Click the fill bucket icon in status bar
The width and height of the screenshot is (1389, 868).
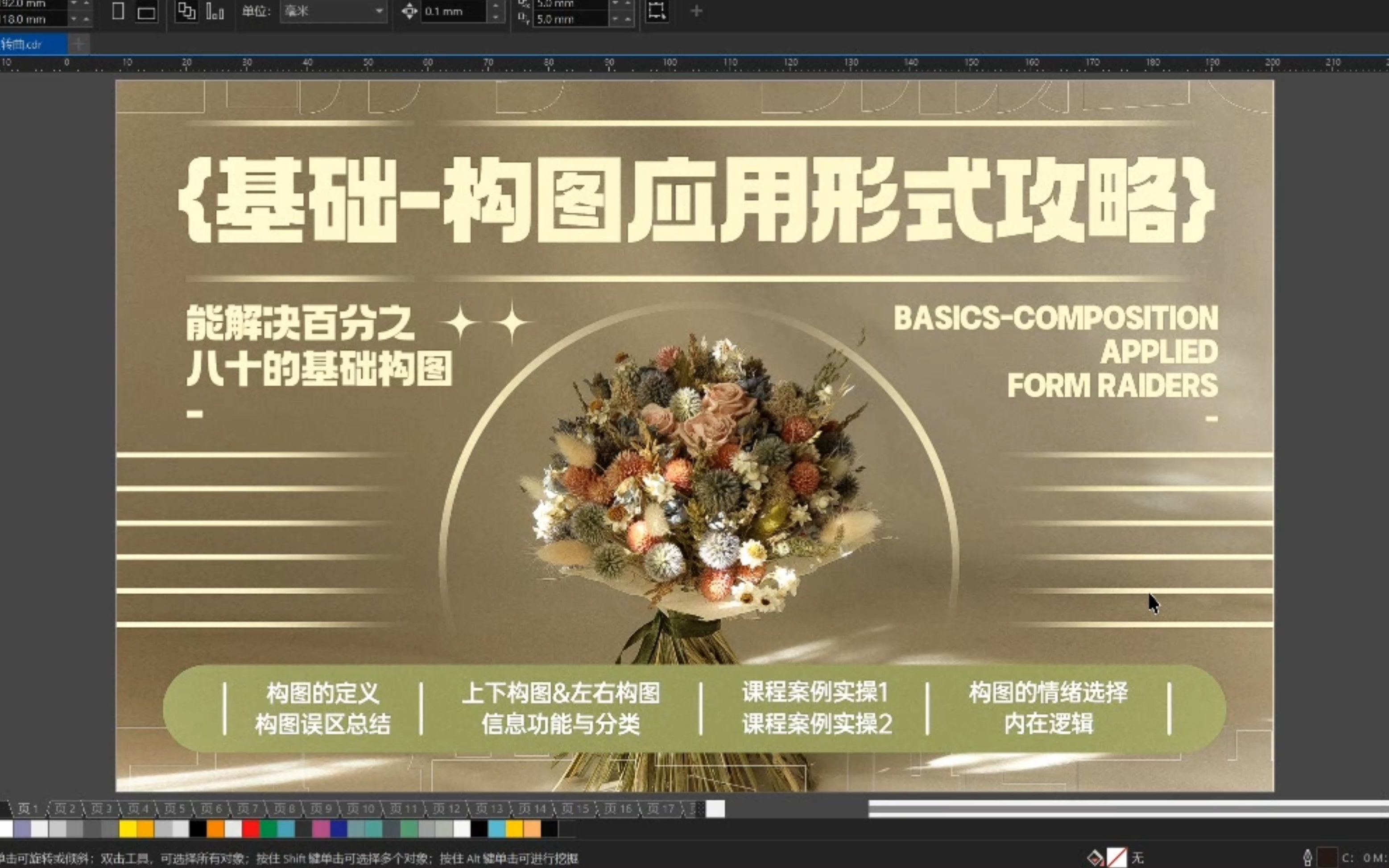(x=1095, y=858)
